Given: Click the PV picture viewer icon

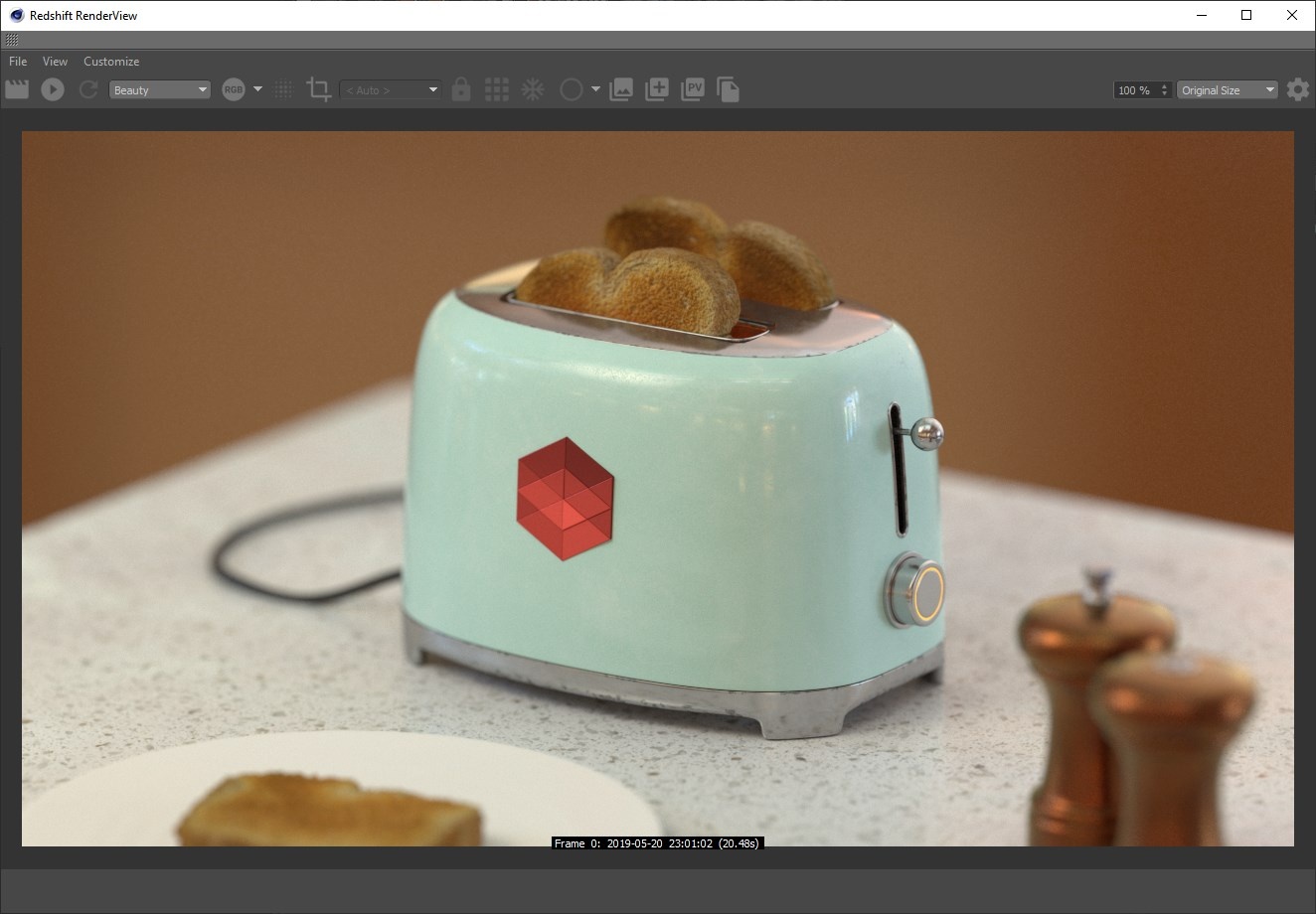Looking at the screenshot, I should (693, 89).
